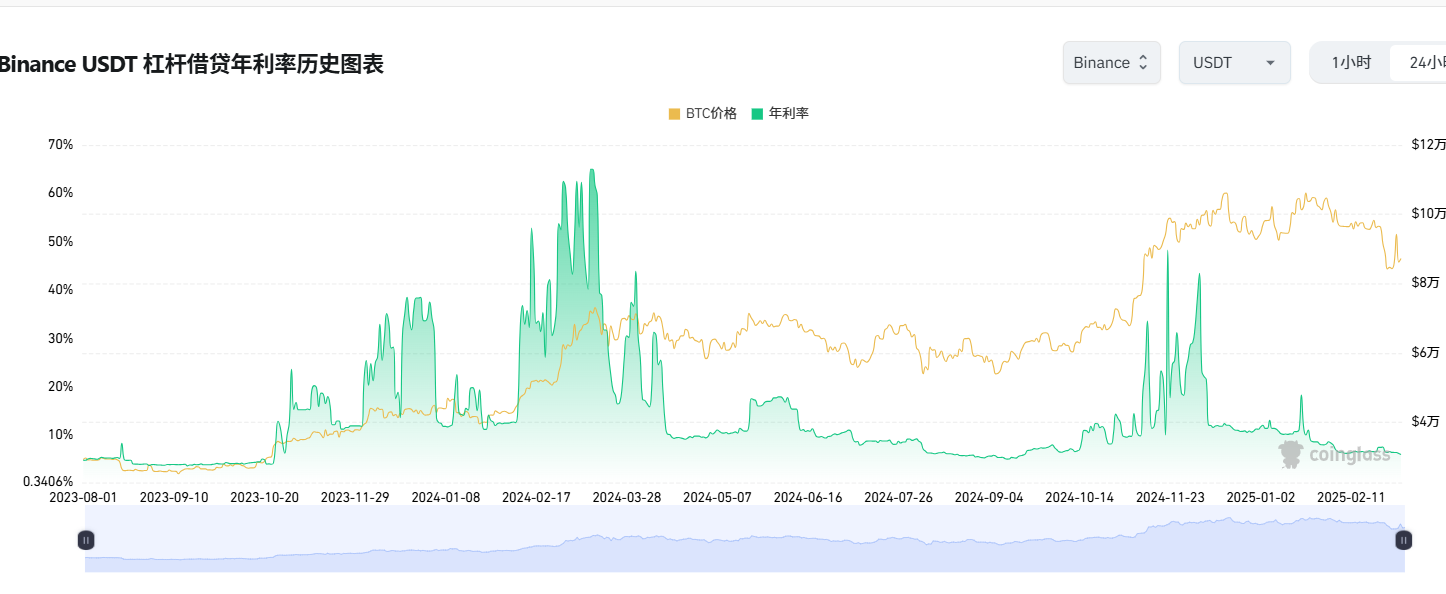Click the 60% y-axis label

[60, 193]
